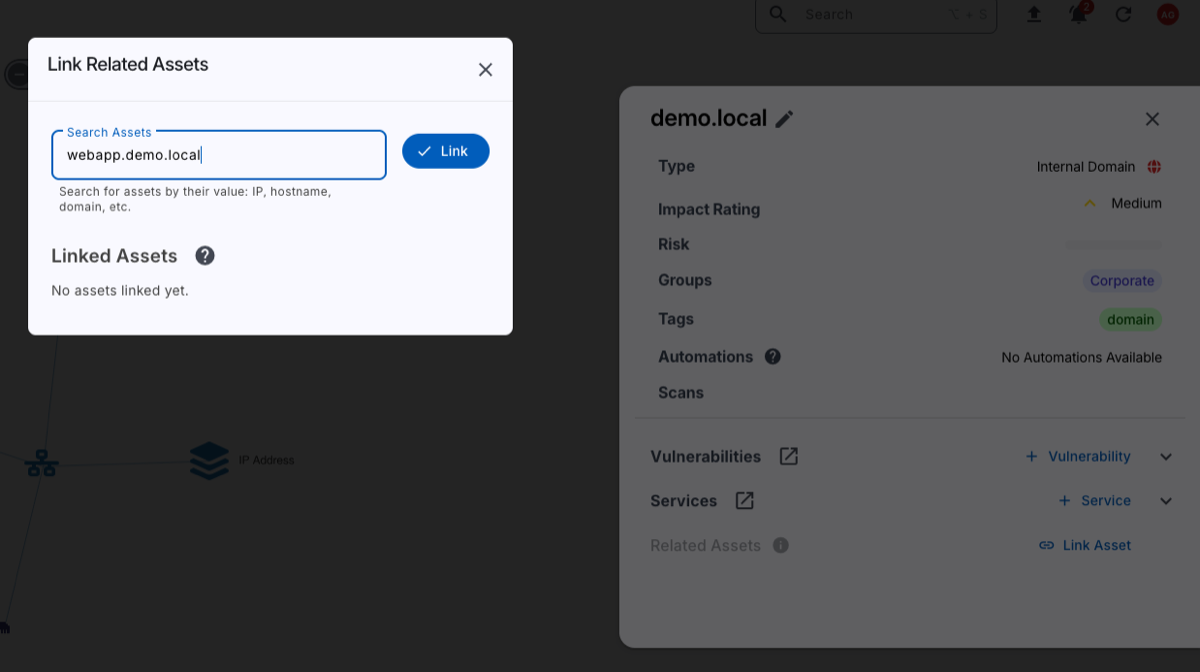Expand the Vulnerabilities section chevron

(x=1166, y=457)
